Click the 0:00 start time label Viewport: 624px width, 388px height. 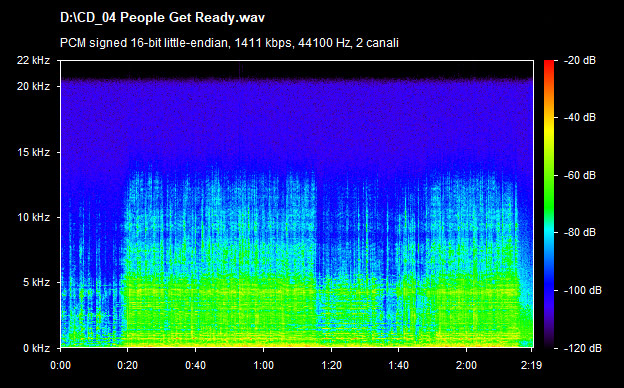pos(60,365)
